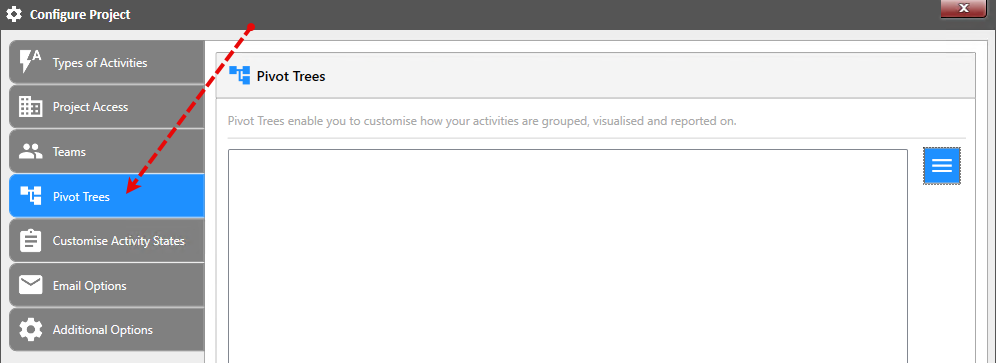Click the lightning bolt Types of Activities icon
996x363 pixels.
click(x=30, y=62)
